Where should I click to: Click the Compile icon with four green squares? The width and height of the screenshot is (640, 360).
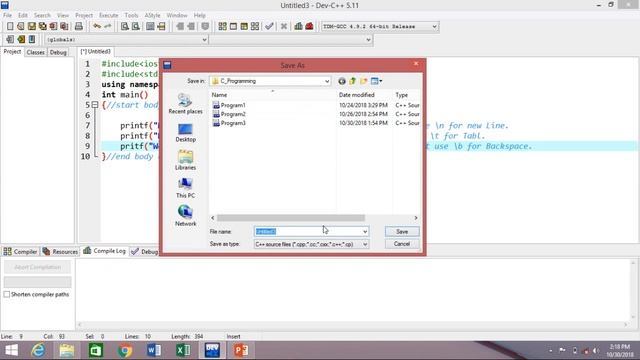pos(222,27)
